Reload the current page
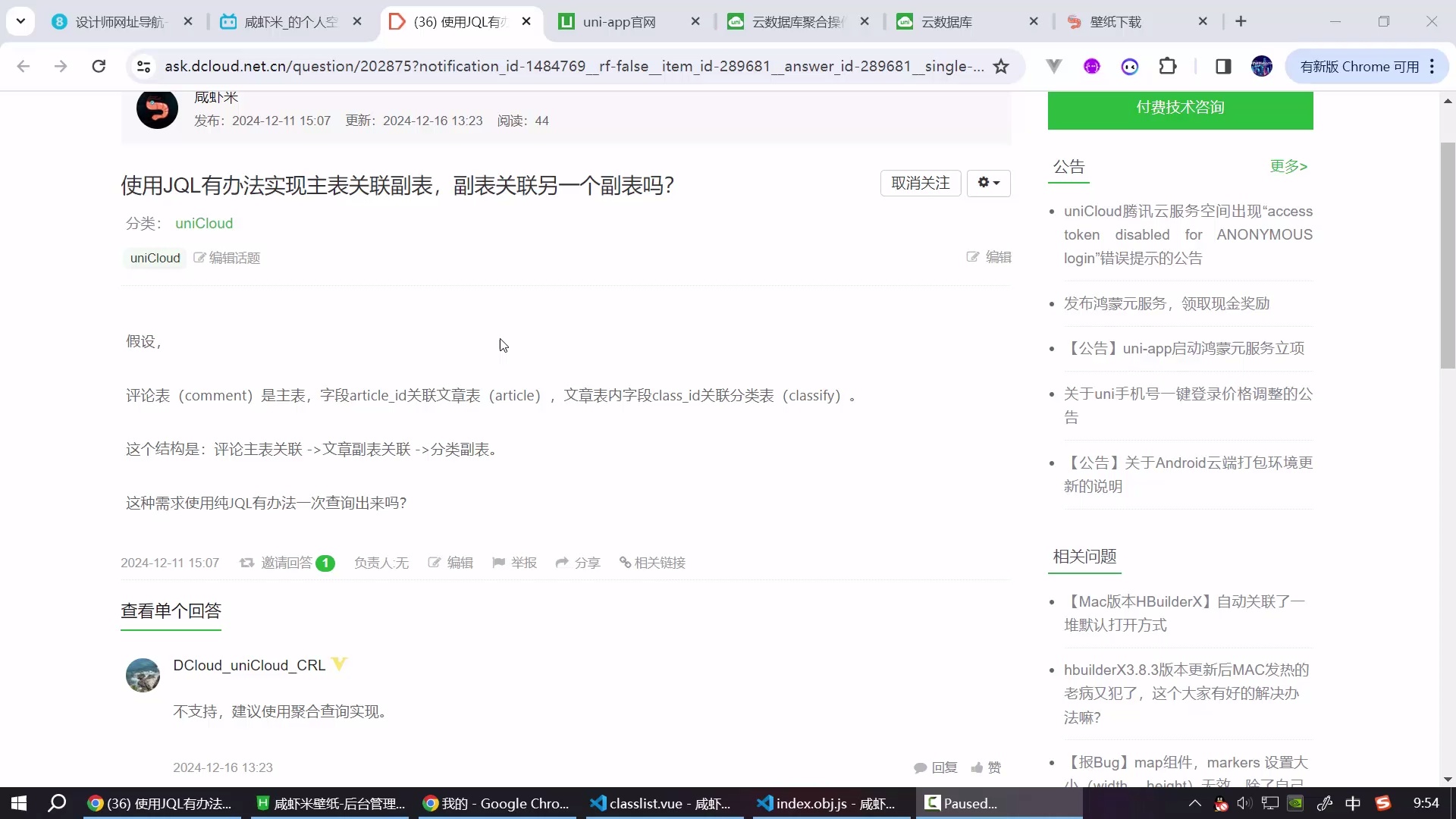The width and height of the screenshot is (1456, 819). click(99, 67)
